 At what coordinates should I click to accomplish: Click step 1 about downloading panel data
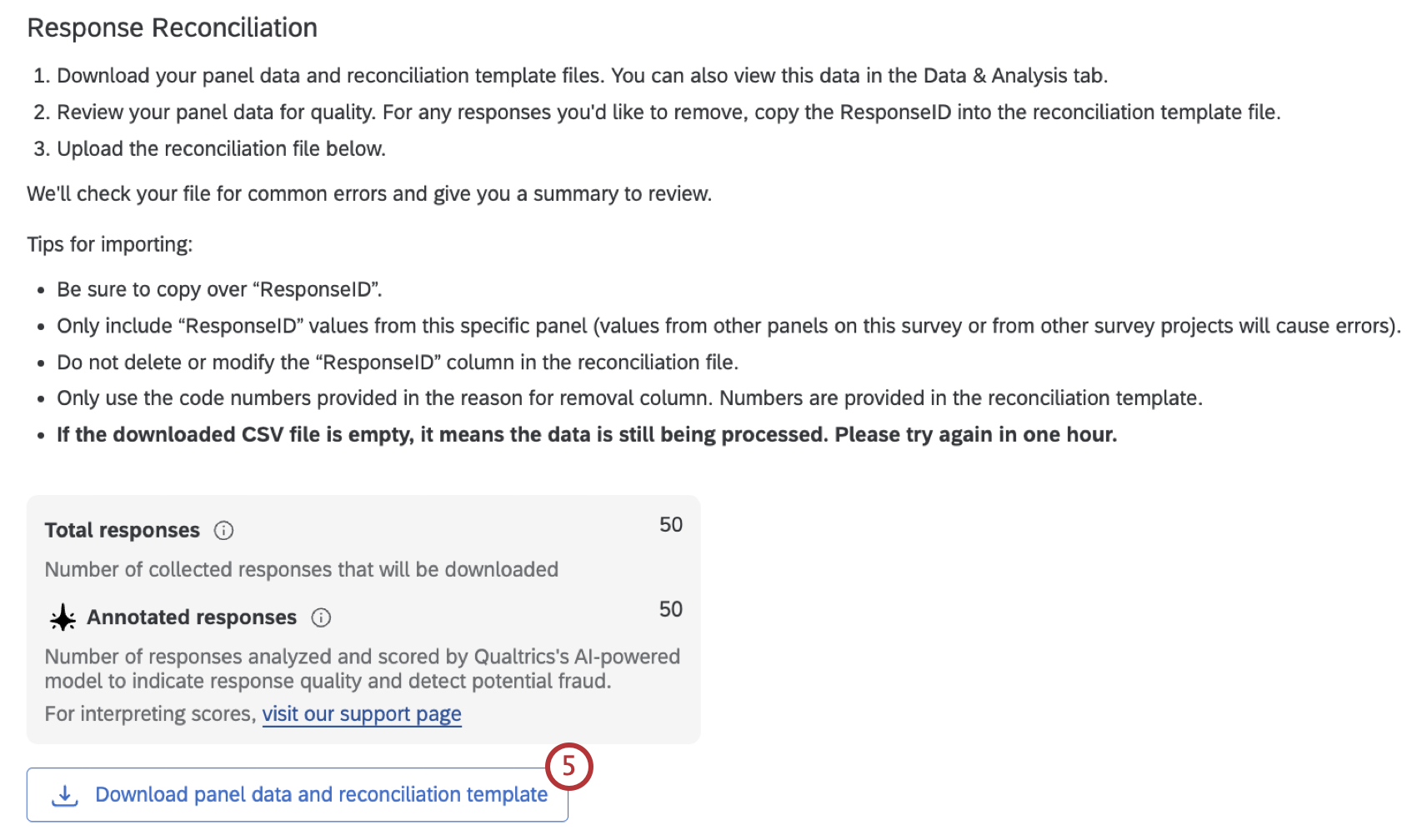pos(570,76)
